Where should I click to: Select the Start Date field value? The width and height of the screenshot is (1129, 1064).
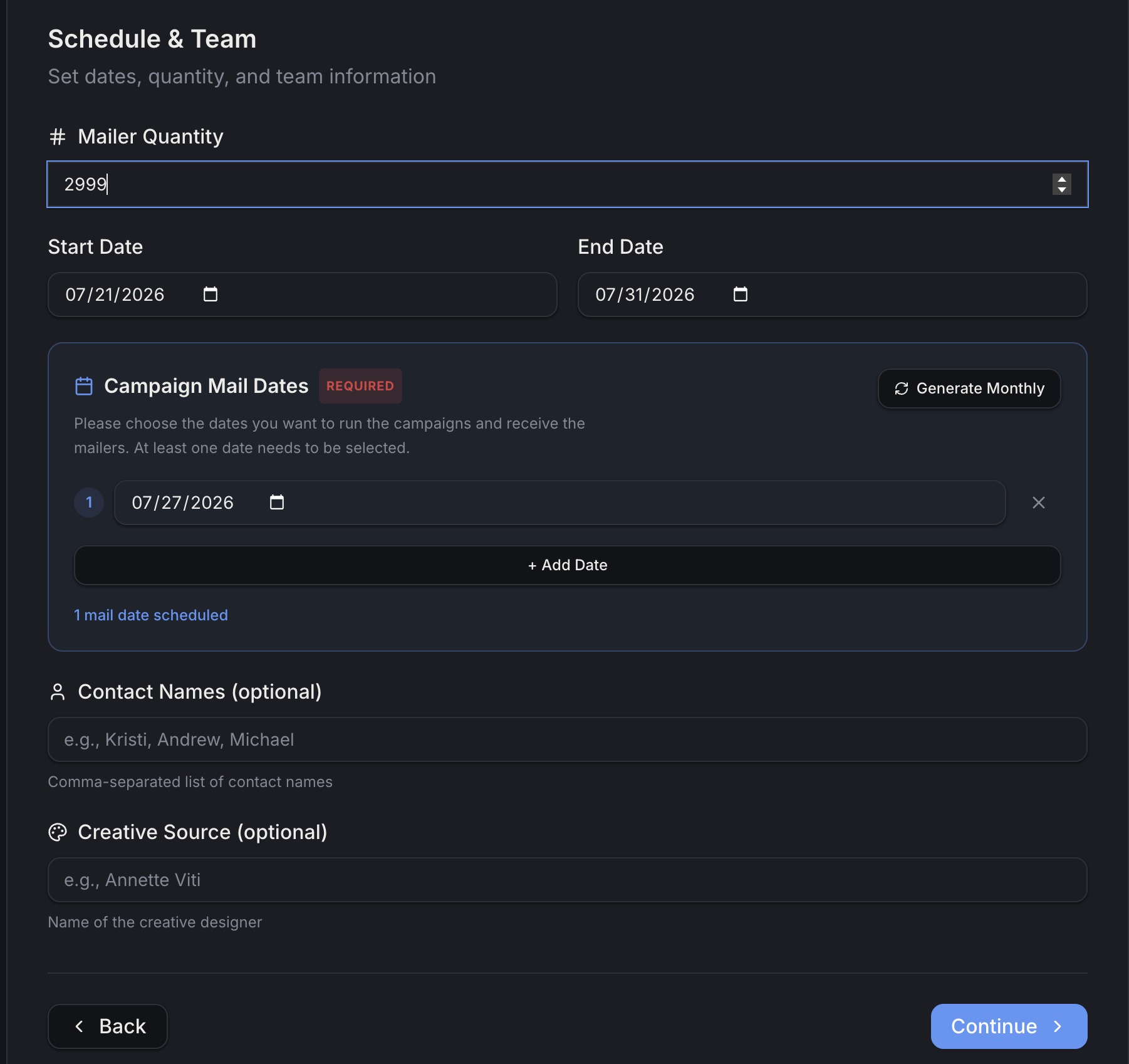pyautogui.click(x=115, y=295)
